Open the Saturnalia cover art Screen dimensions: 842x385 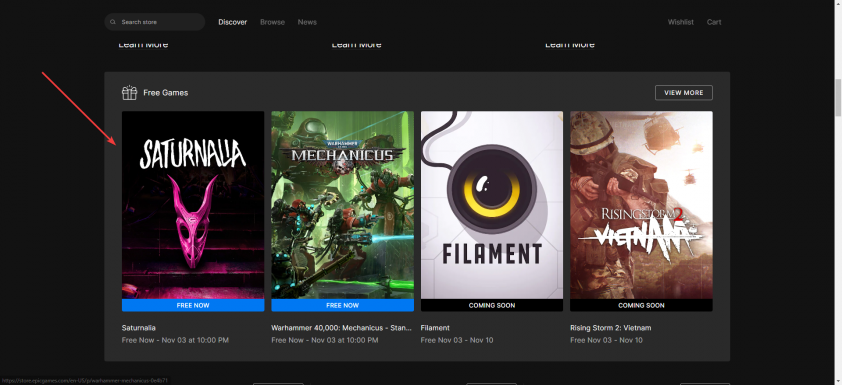(x=193, y=205)
